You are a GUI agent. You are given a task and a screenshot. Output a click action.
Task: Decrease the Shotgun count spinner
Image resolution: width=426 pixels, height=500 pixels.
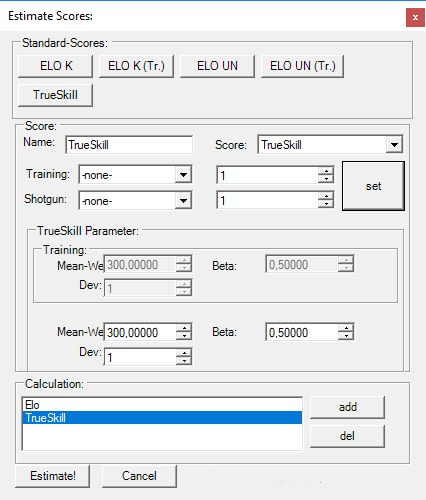pos(326,204)
